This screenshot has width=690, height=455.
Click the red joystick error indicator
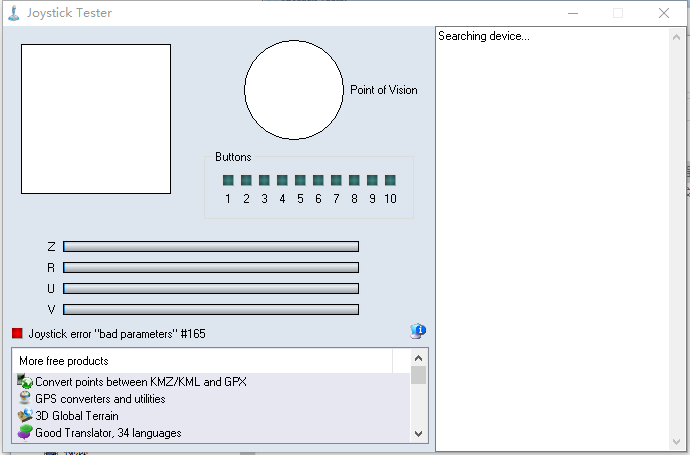point(17,333)
